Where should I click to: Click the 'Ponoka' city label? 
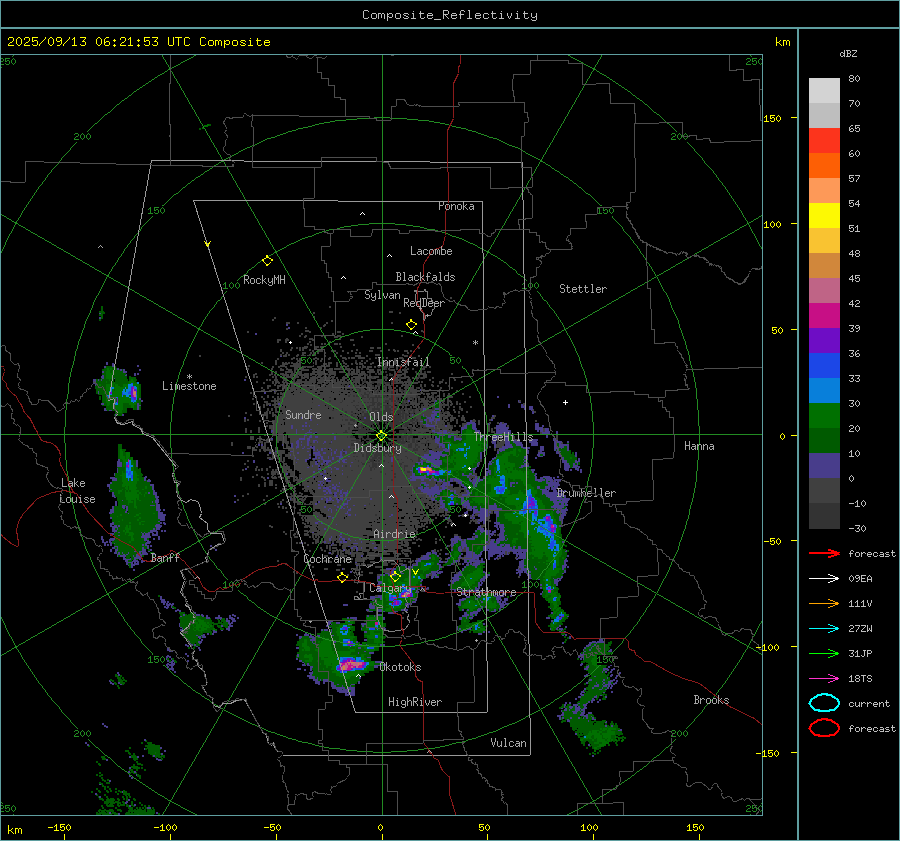pyautogui.click(x=456, y=206)
